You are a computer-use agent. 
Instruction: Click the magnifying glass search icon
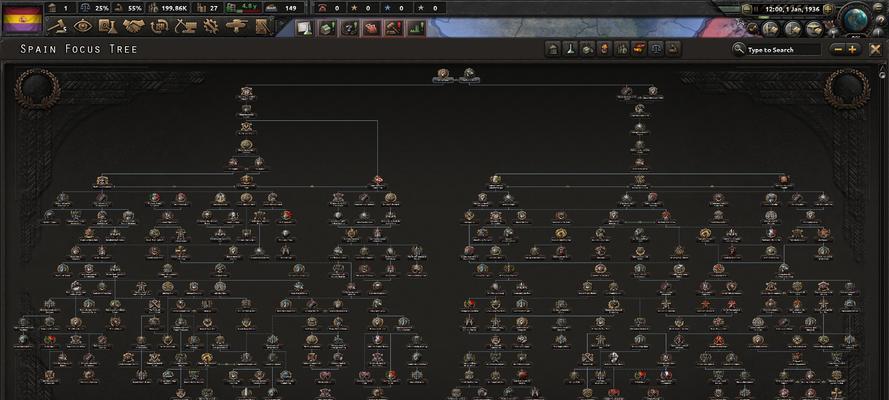[738, 49]
